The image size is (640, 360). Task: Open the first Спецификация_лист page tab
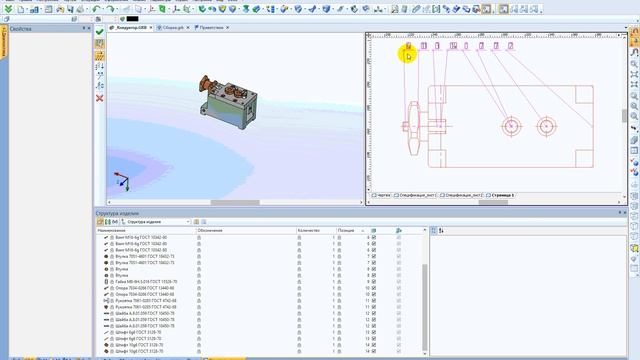click(416, 196)
